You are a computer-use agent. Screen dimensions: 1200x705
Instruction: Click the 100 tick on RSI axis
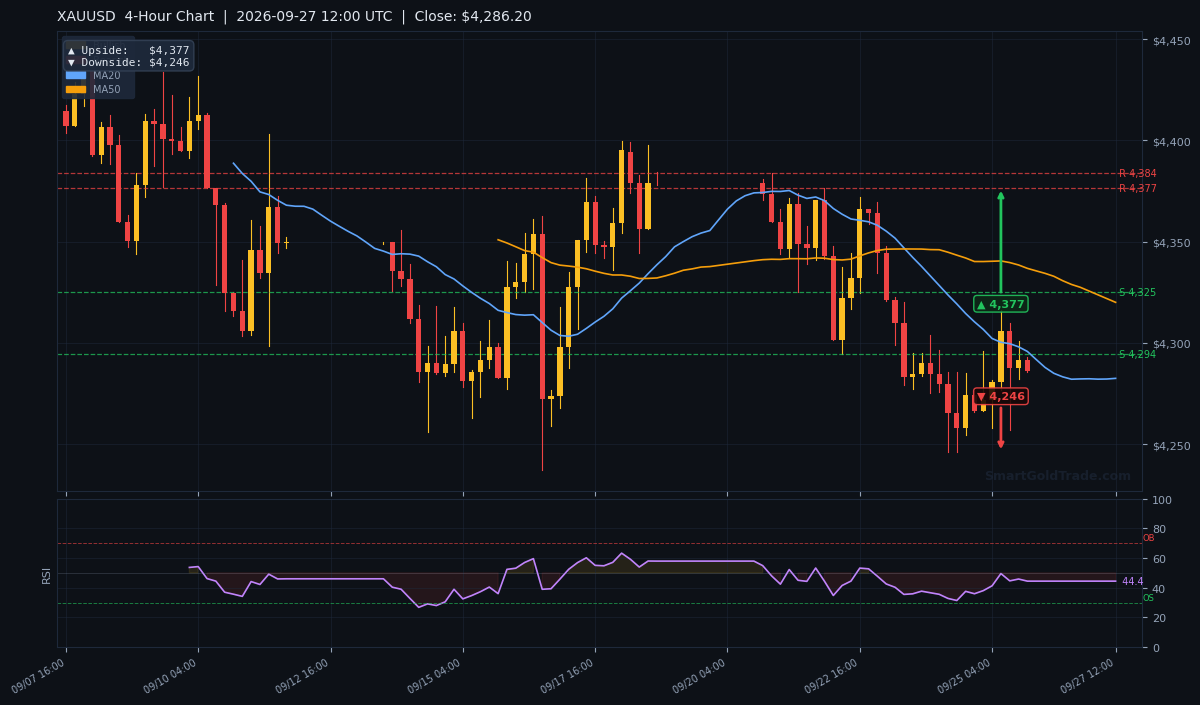click(x=1162, y=499)
